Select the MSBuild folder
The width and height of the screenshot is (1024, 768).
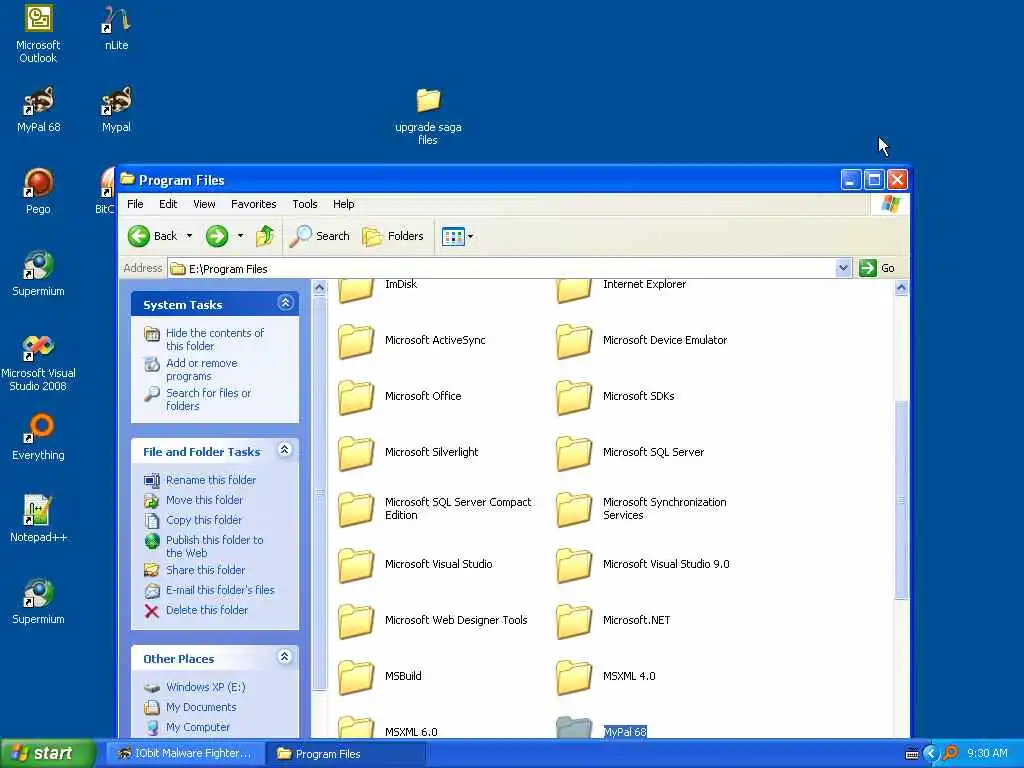tap(380, 677)
